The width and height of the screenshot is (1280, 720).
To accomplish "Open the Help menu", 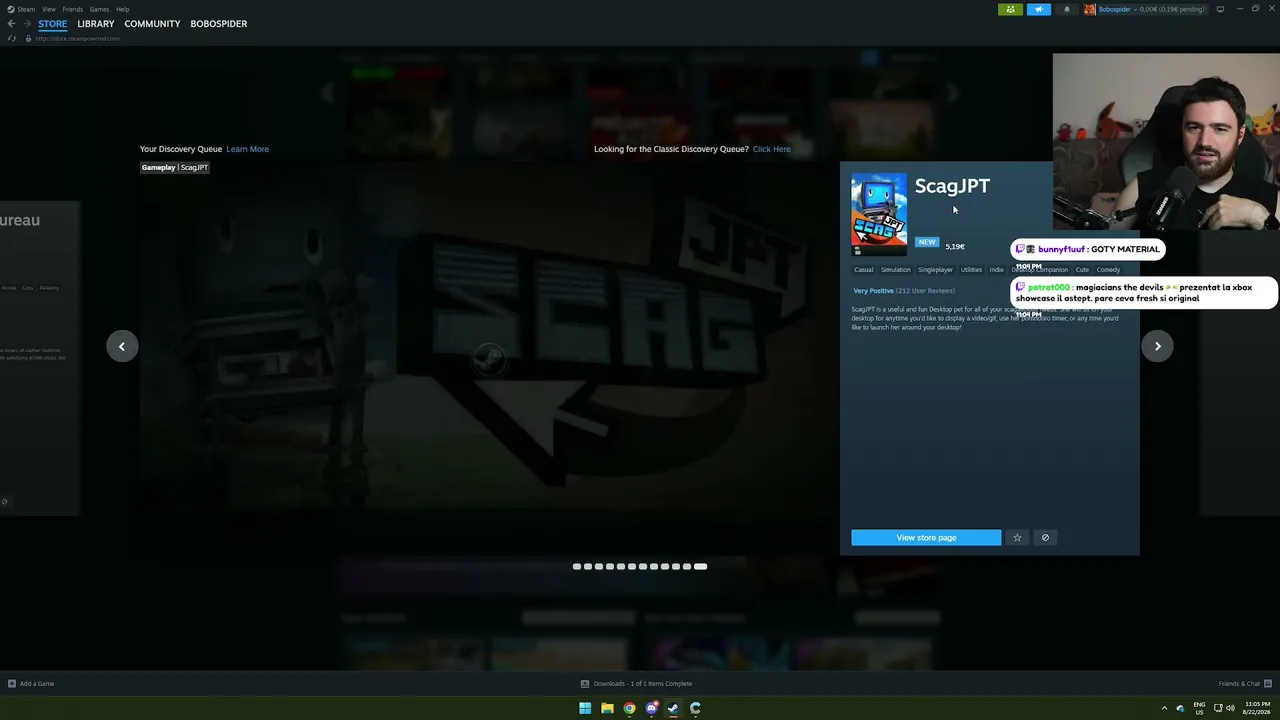I will pos(122,9).
